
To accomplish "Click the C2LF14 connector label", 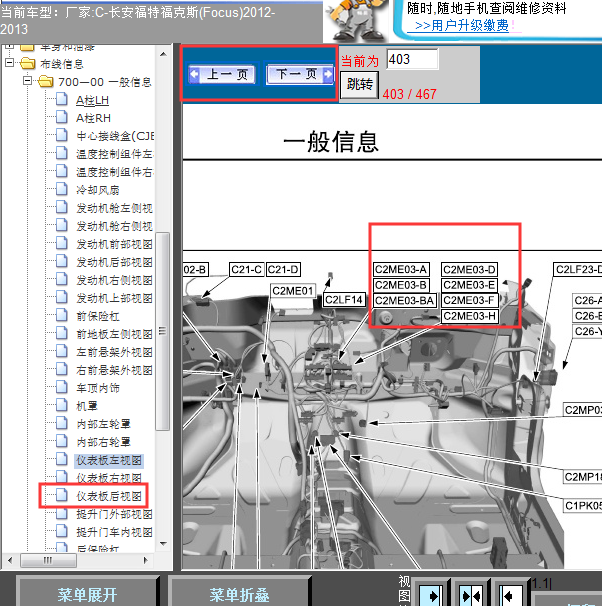I will [344, 300].
